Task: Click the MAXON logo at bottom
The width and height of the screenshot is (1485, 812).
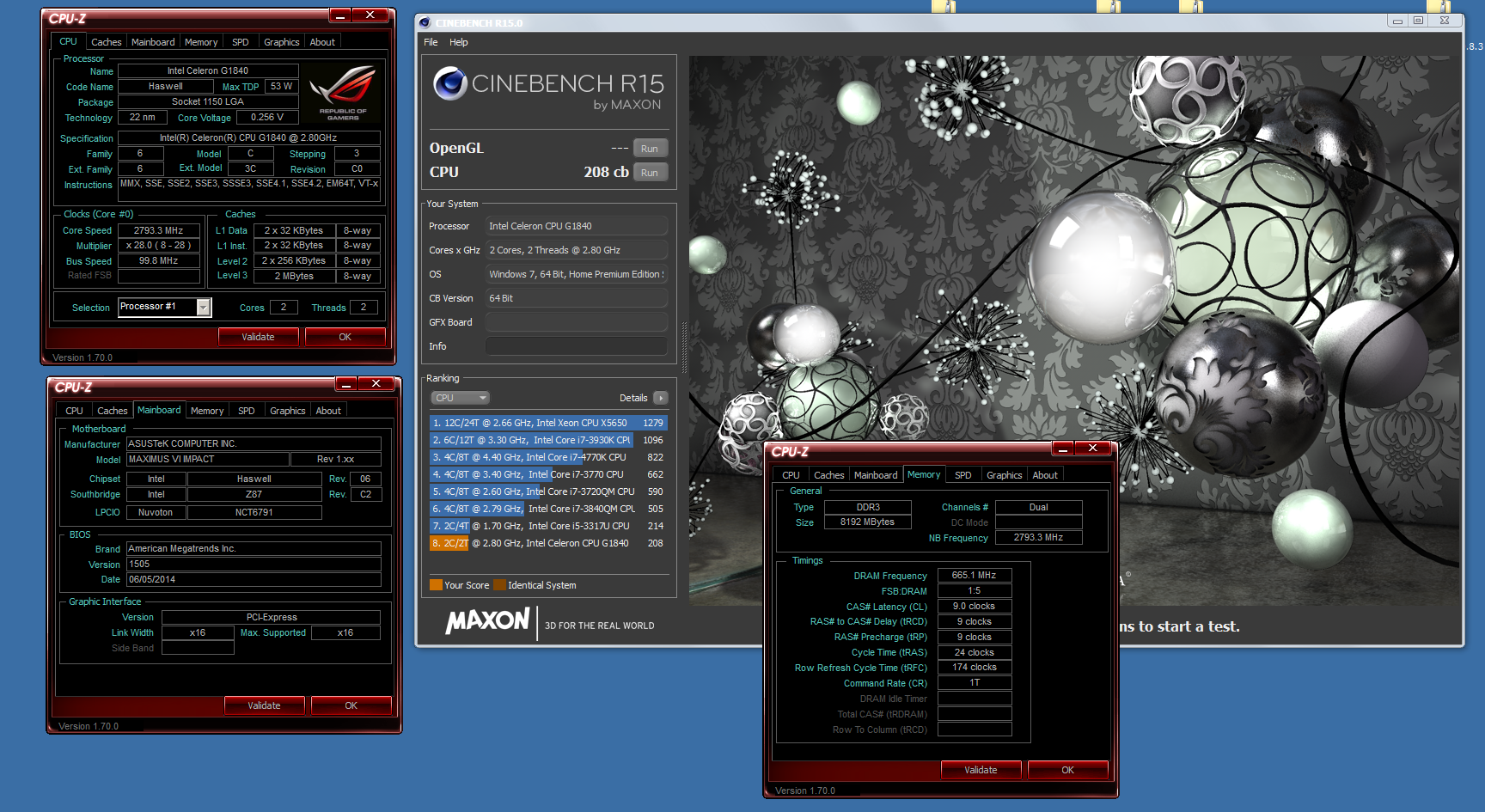Action: coord(487,620)
